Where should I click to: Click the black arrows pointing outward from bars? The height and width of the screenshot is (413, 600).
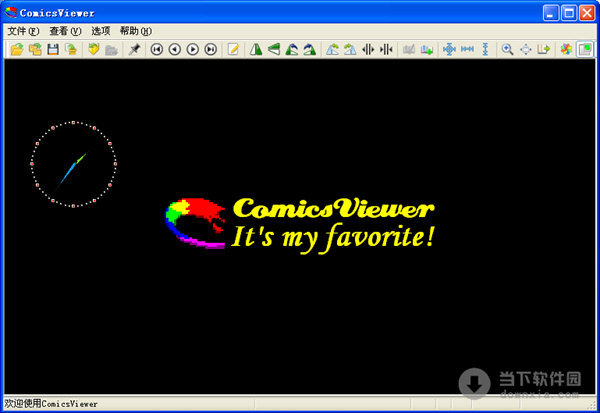pyautogui.click(x=368, y=49)
